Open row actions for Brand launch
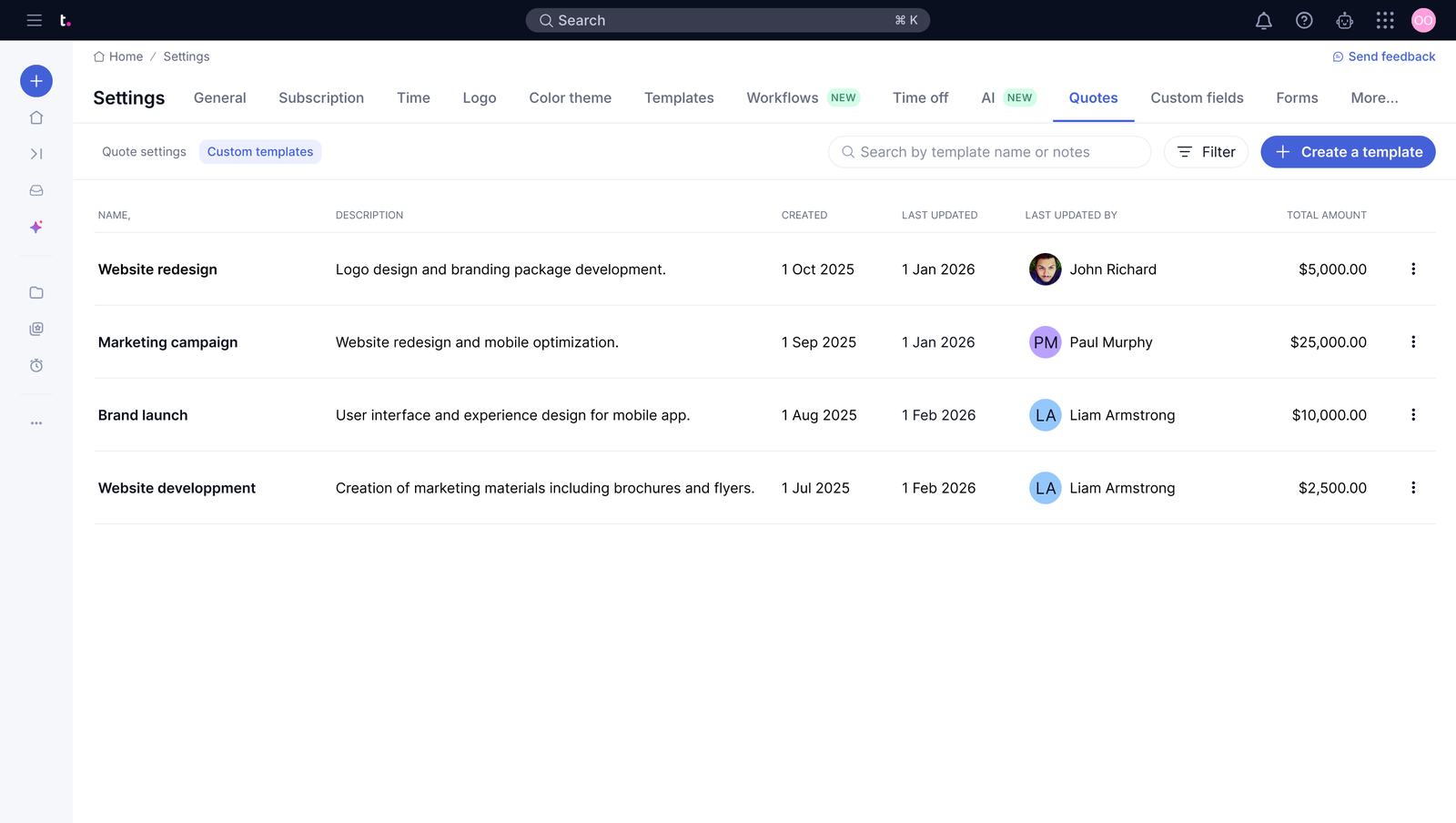Screen dimensions: 1456x823 point(1413,415)
